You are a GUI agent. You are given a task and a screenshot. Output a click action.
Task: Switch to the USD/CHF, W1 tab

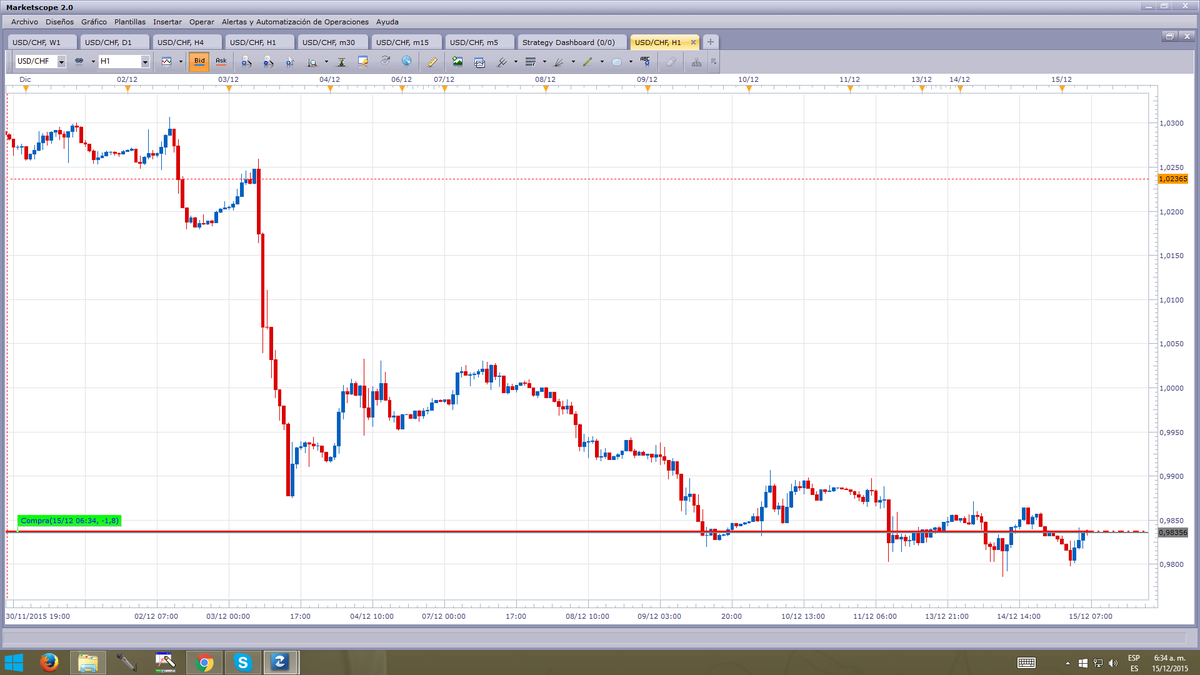coord(41,42)
